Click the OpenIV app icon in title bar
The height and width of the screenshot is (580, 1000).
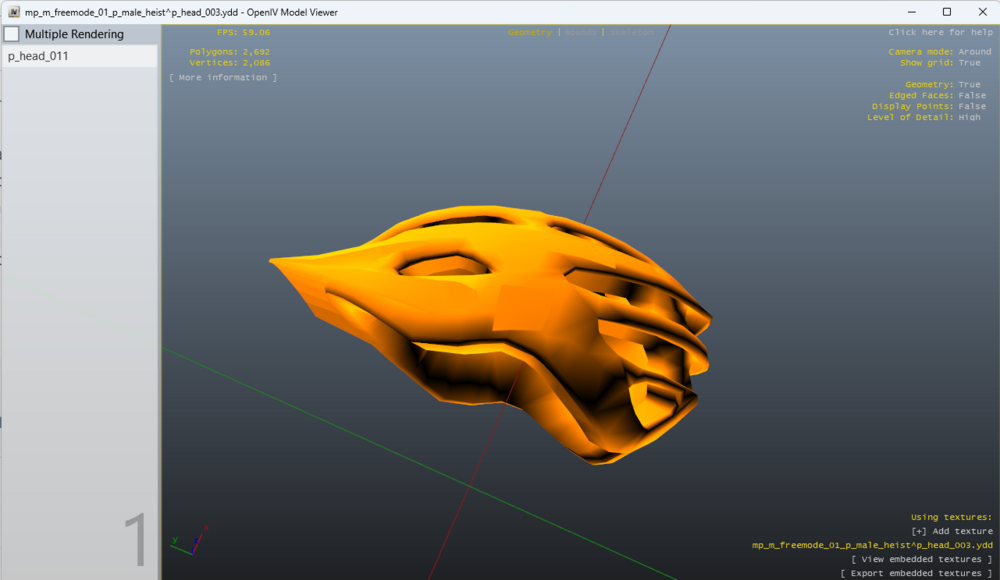(x=14, y=12)
